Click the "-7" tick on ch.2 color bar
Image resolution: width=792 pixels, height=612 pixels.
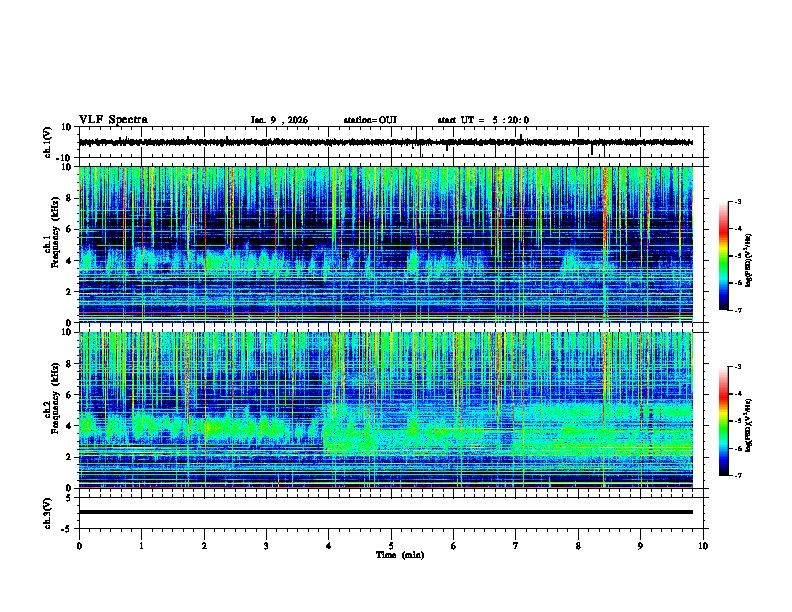737,475
